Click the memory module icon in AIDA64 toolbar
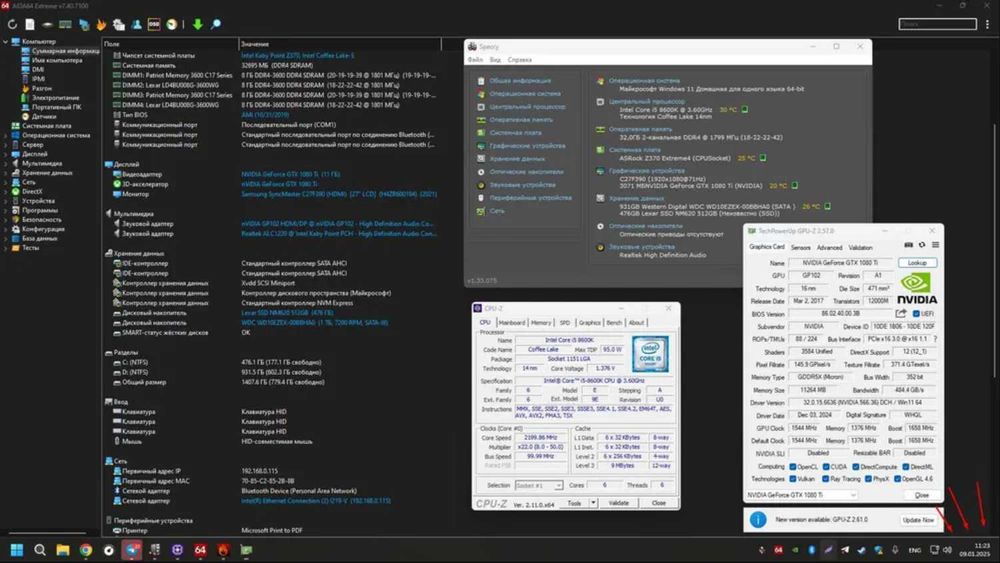The height and width of the screenshot is (563, 1000). pyautogui.click(x=65, y=24)
